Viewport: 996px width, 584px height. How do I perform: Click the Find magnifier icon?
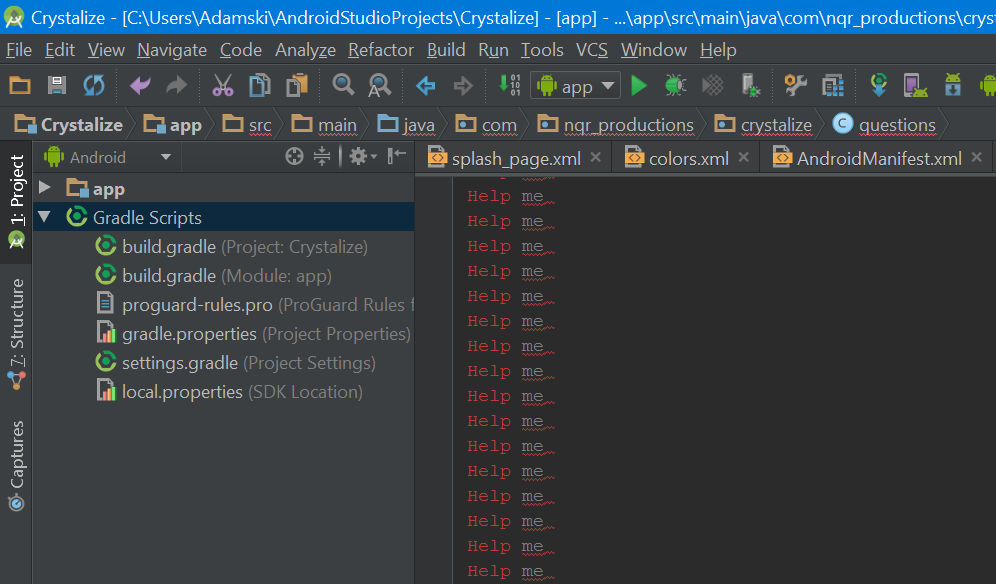344,86
